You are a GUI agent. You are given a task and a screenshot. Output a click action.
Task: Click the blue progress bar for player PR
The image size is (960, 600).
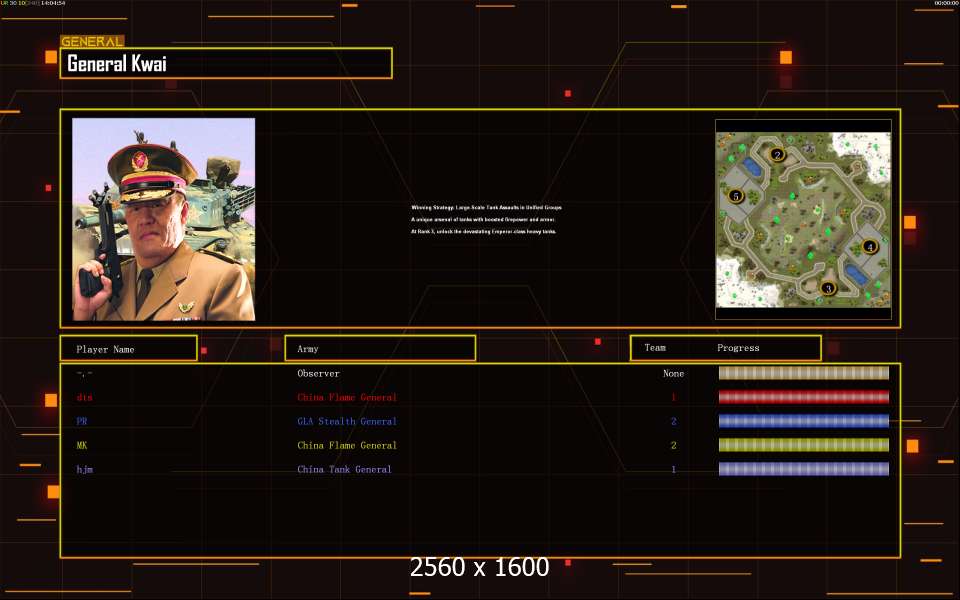click(803, 421)
